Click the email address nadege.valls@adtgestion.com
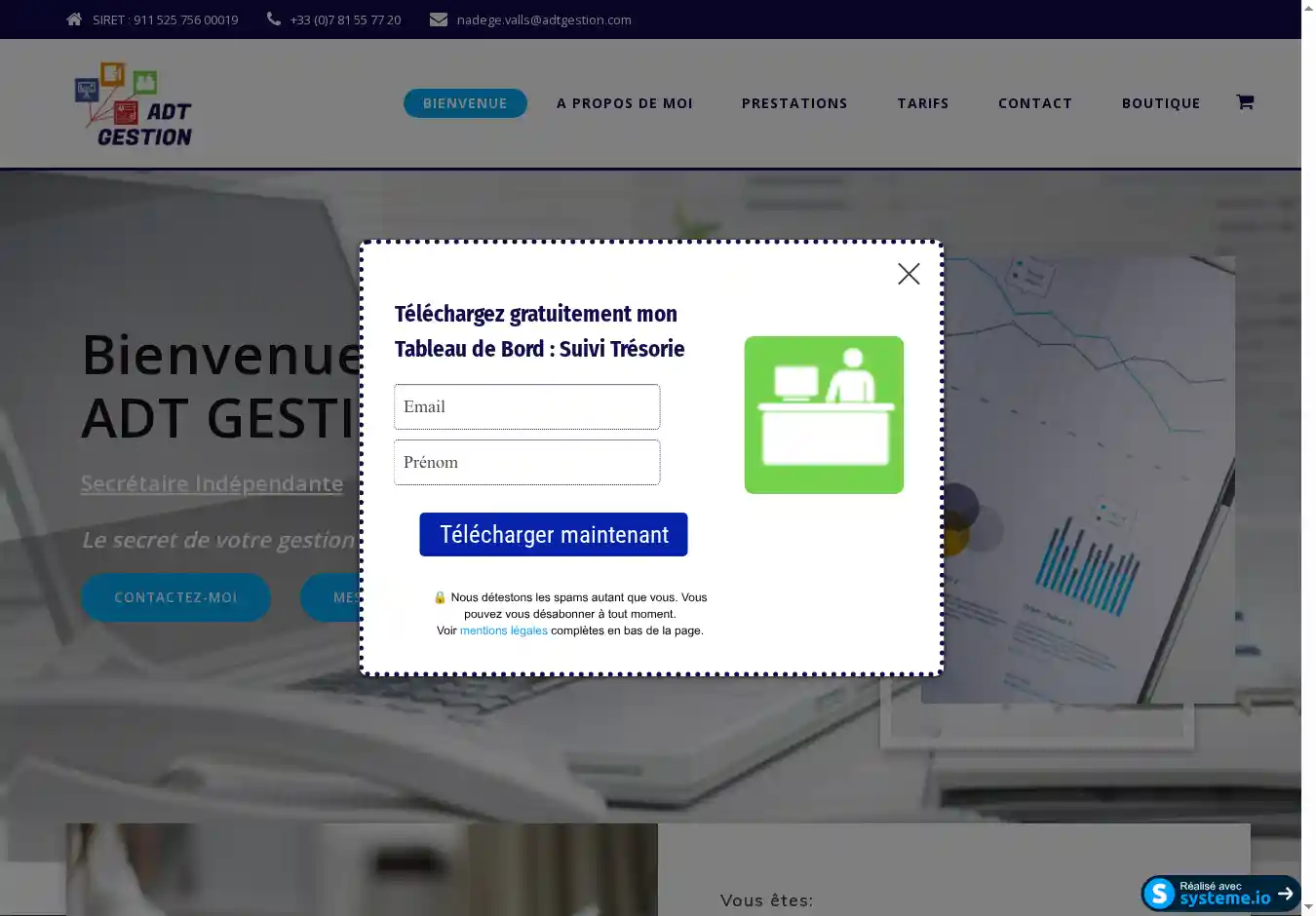The height and width of the screenshot is (916, 1316). (x=544, y=19)
